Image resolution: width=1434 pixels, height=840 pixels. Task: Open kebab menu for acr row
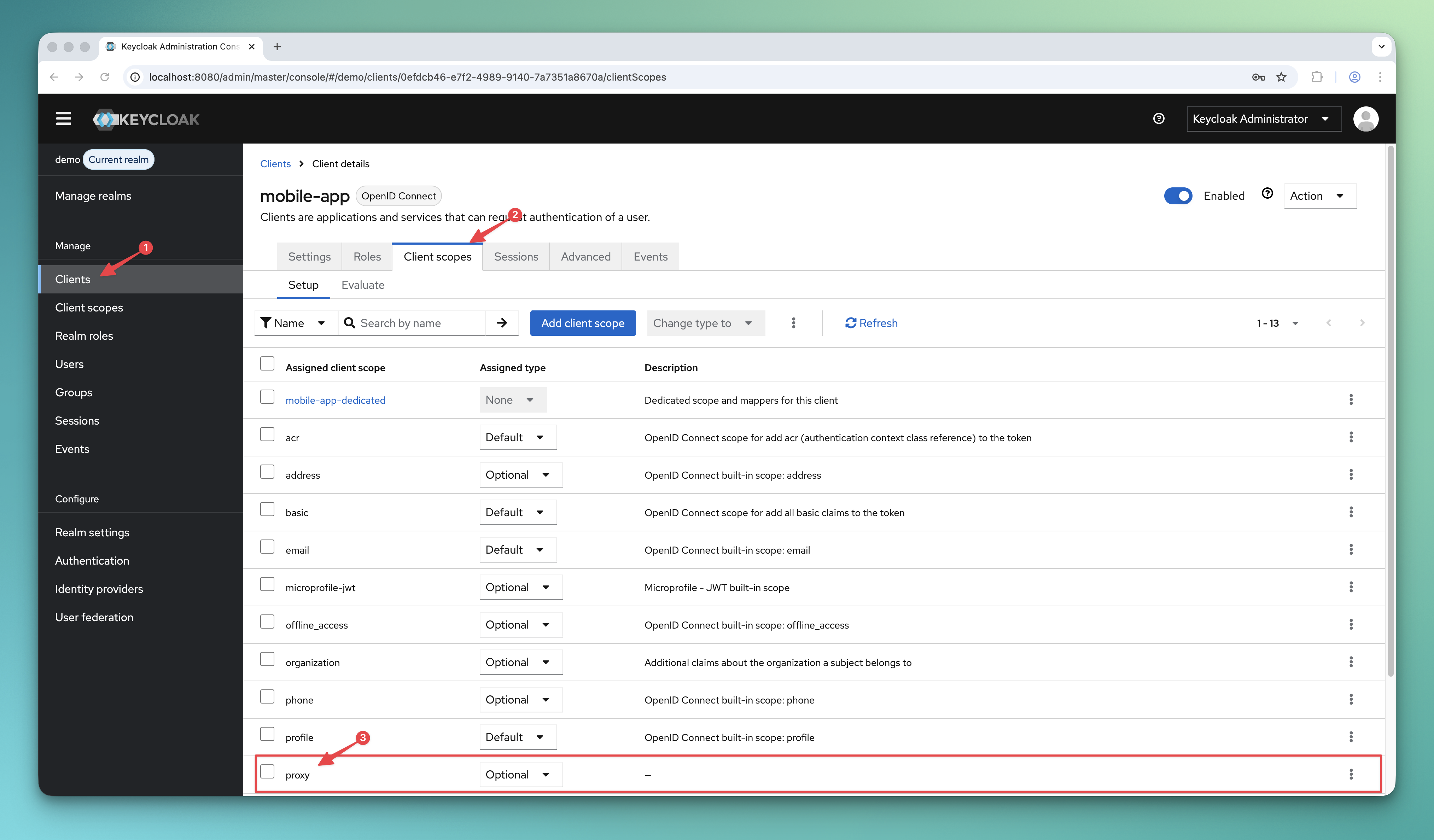[1351, 437]
